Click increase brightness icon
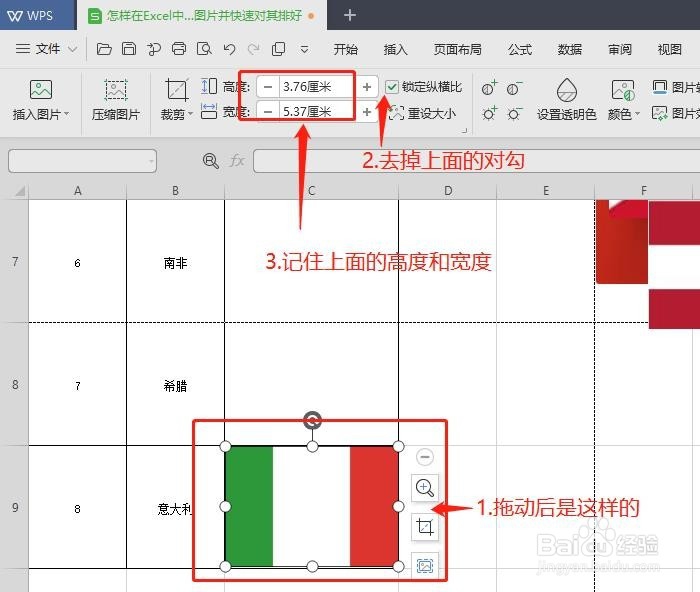 tap(489, 113)
